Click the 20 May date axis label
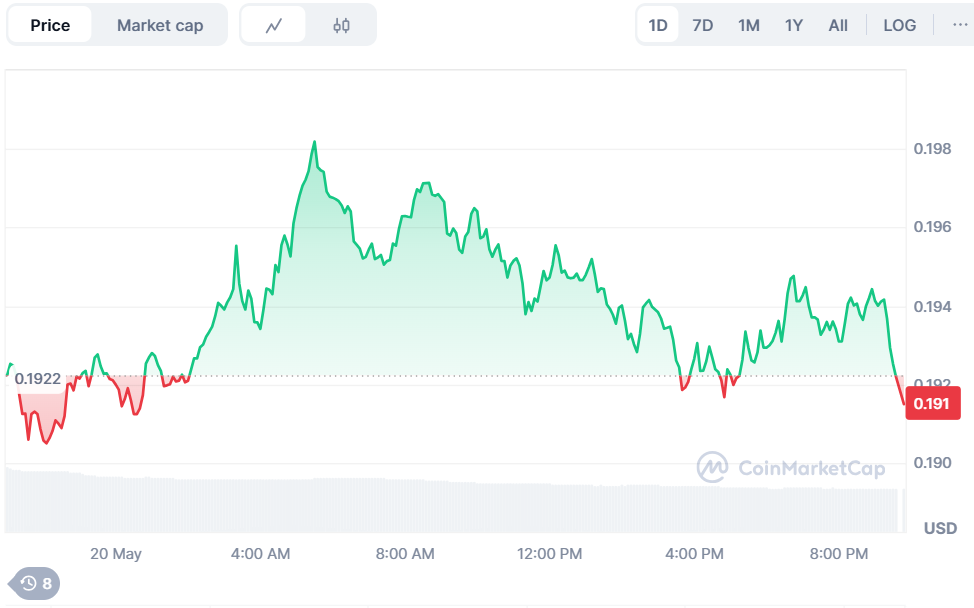Screen dimensions: 974x608 [116, 554]
